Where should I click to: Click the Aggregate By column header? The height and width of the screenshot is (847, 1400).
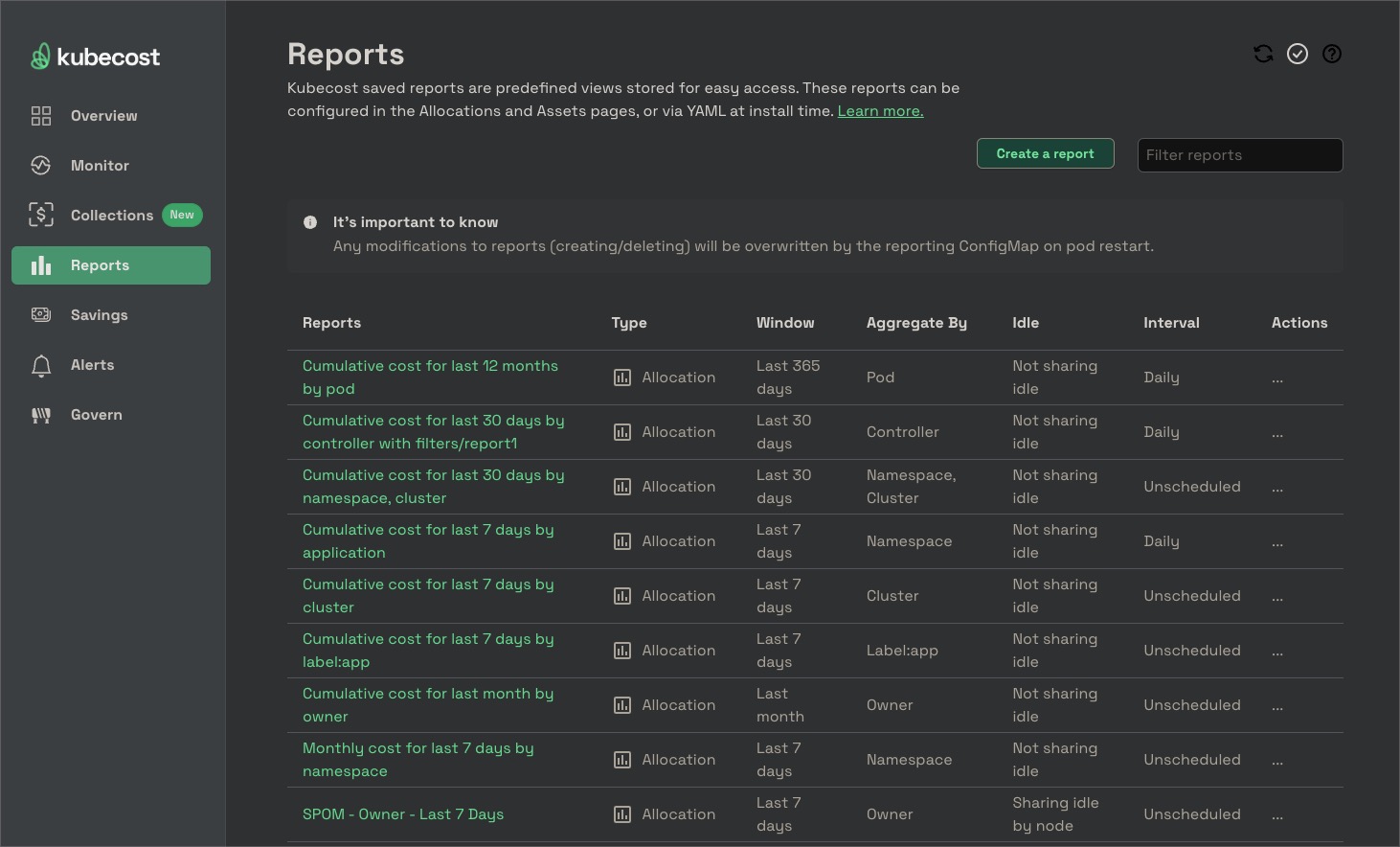pyautogui.click(x=916, y=323)
